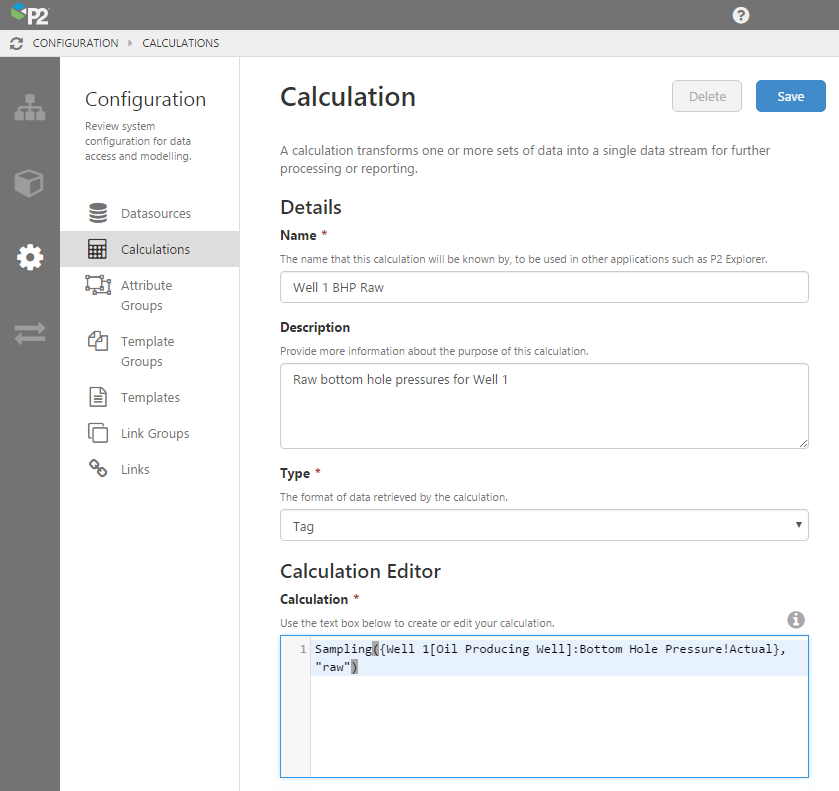Viewport: 839px width, 791px height.
Task: Click the P2 logo in header
Action: click(x=29, y=15)
